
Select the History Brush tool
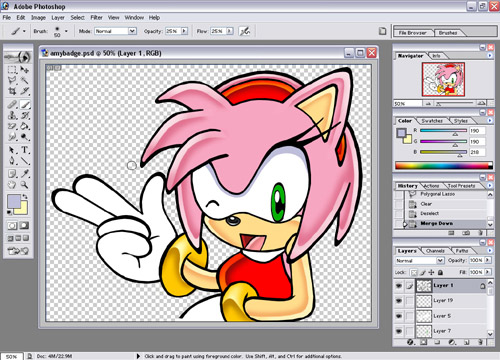click(x=24, y=115)
